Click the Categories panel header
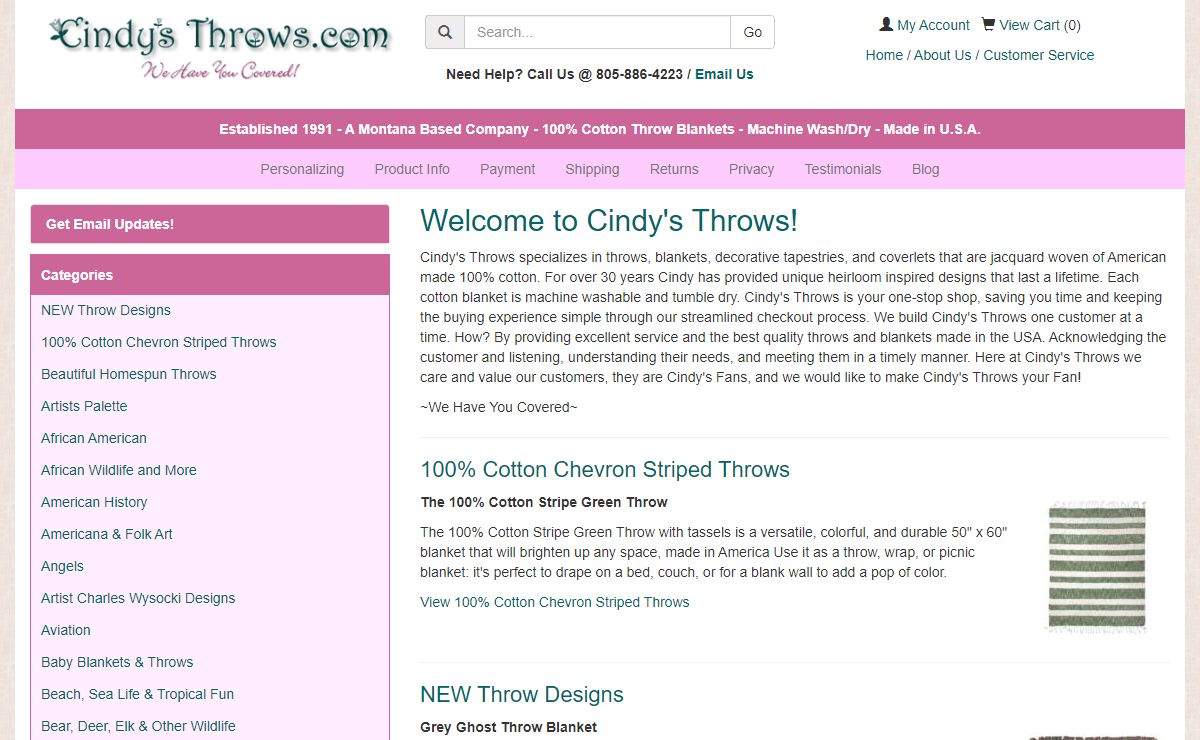This screenshot has width=1200, height=740. pos(210,275)
